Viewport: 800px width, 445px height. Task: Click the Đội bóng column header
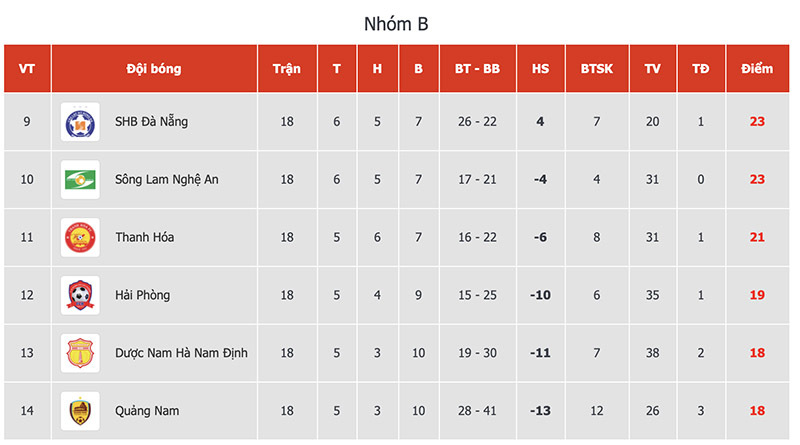pos(154,69)
